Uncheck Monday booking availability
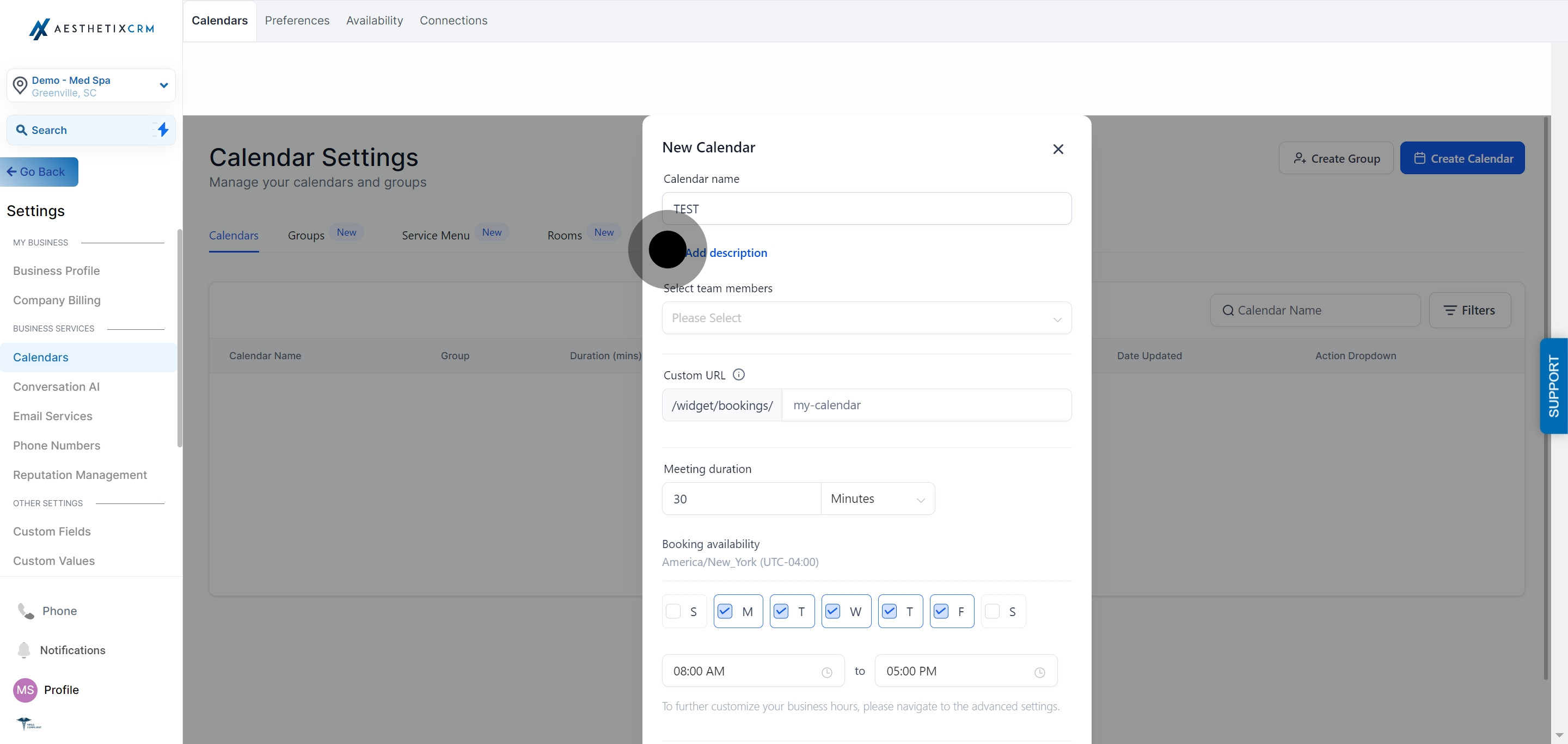 pyautogui.click(x=725, y=611)
